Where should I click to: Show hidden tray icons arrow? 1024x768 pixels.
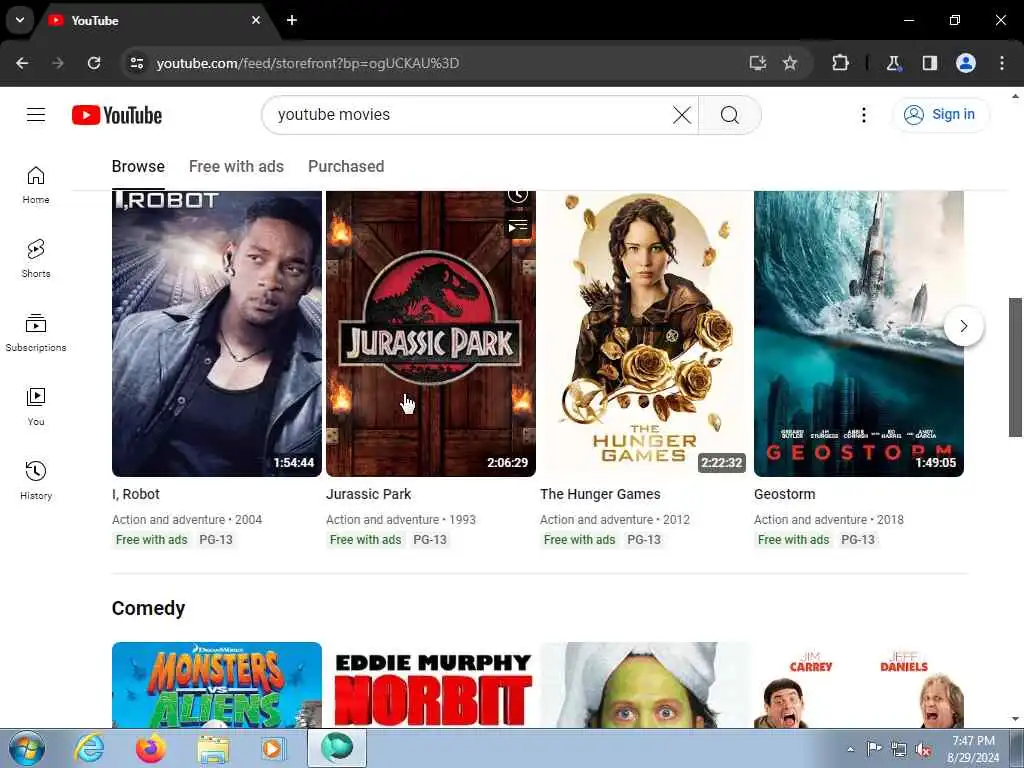[850, 749]
